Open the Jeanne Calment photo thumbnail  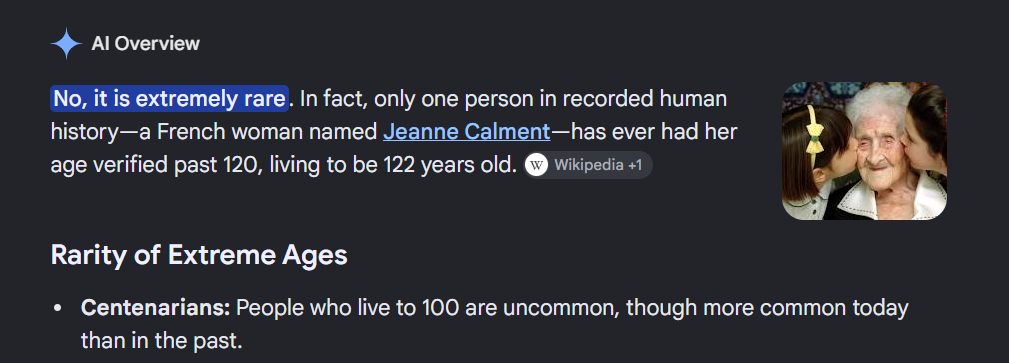click(x=864, y=151)
